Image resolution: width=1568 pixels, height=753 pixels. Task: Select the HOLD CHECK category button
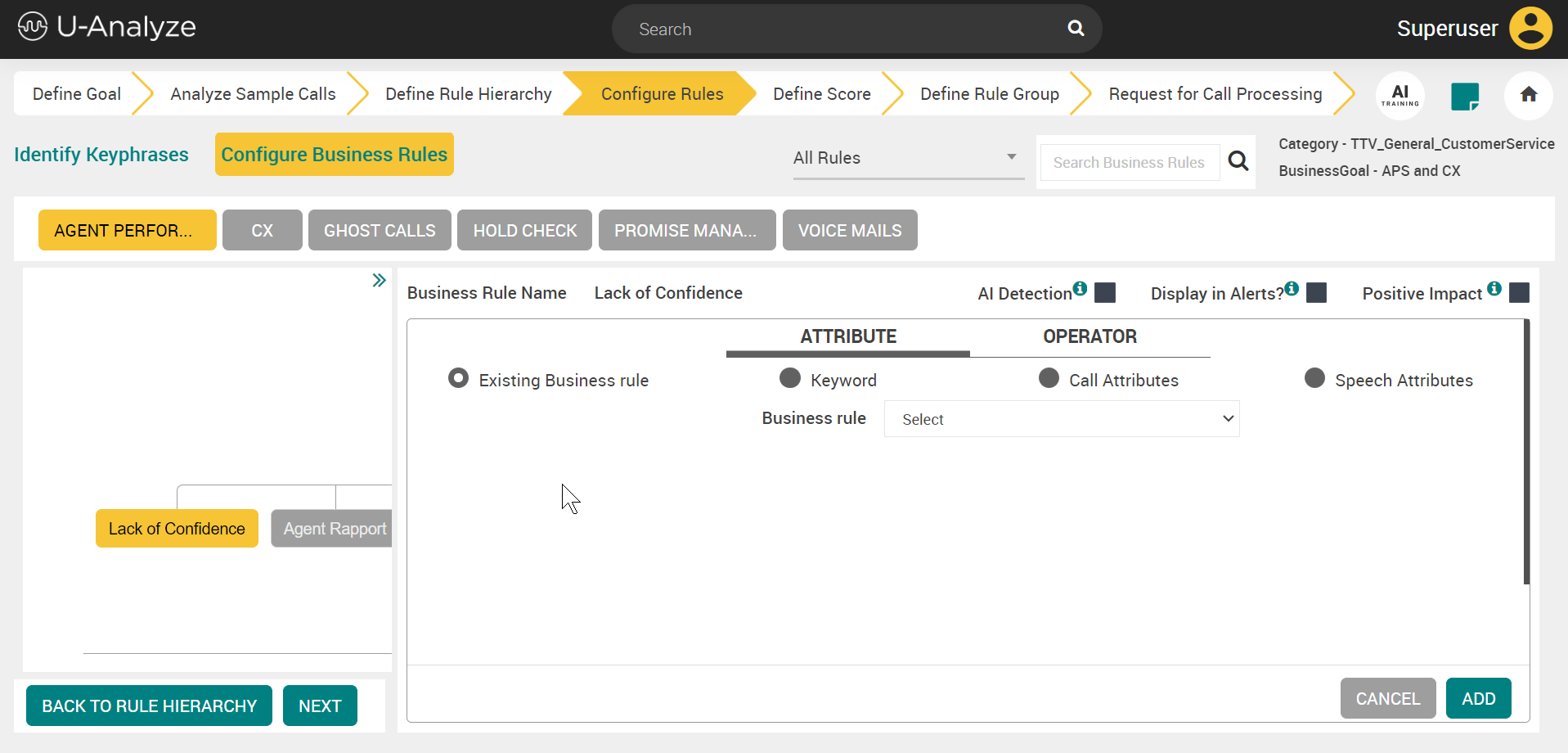[x=525, y=230]
